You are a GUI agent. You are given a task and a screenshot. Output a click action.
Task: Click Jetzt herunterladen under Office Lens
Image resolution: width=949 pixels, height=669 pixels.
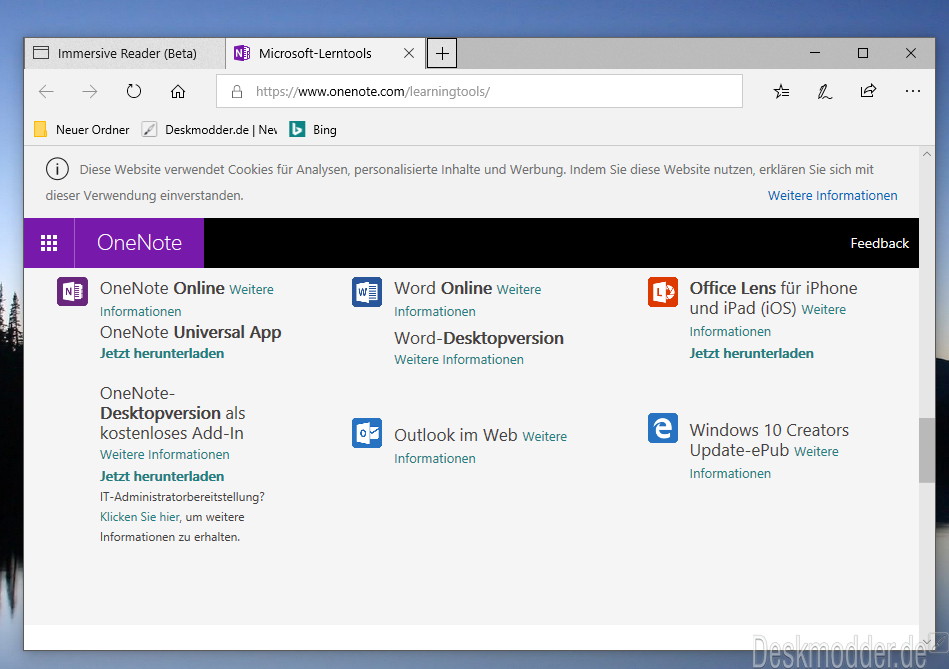point(751,353)
